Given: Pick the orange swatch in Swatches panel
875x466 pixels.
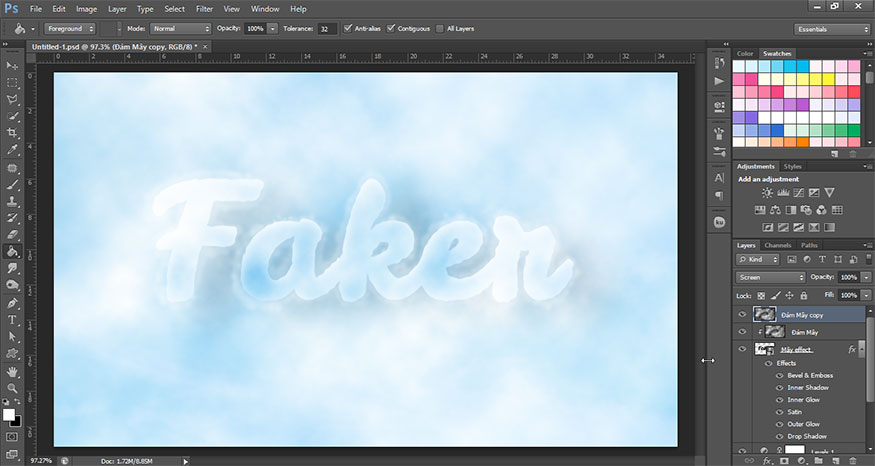Looking at the screenshot, I should [x=803, y=143].
